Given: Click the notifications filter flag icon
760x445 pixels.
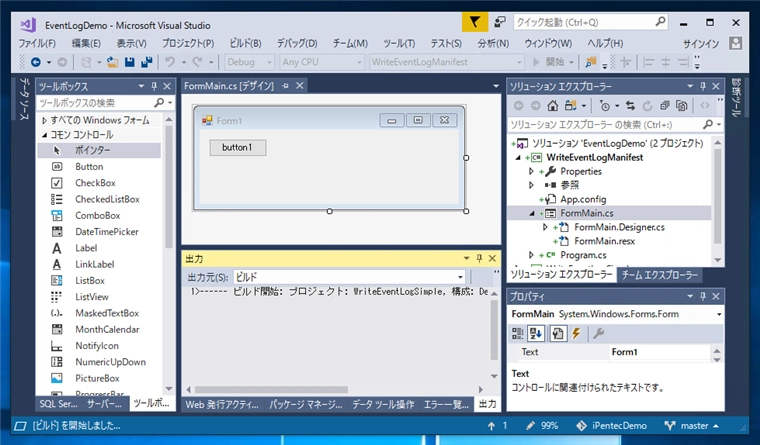Looking at the screenshot, I should [475, 22].
